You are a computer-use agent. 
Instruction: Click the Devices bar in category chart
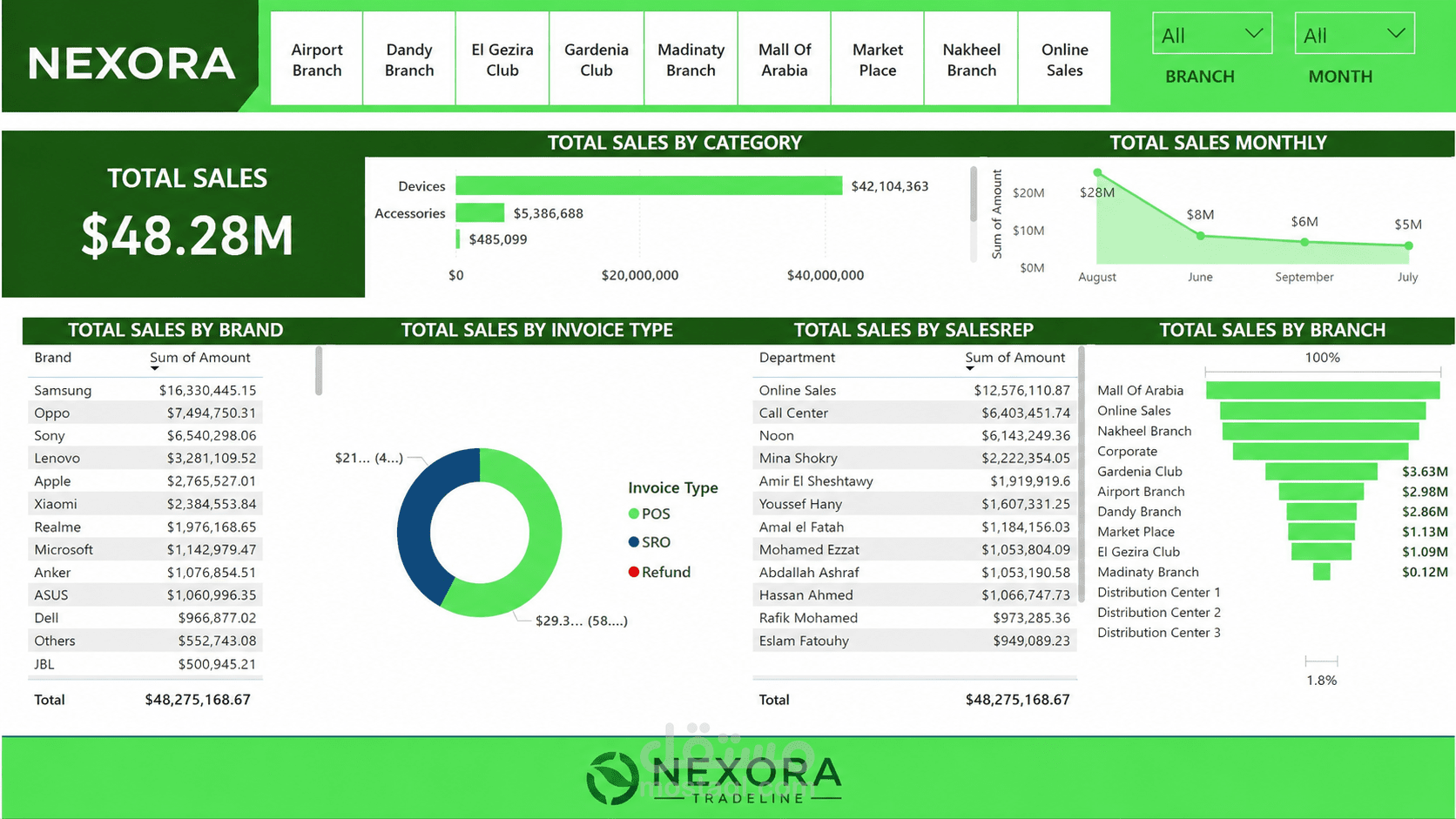649,185
